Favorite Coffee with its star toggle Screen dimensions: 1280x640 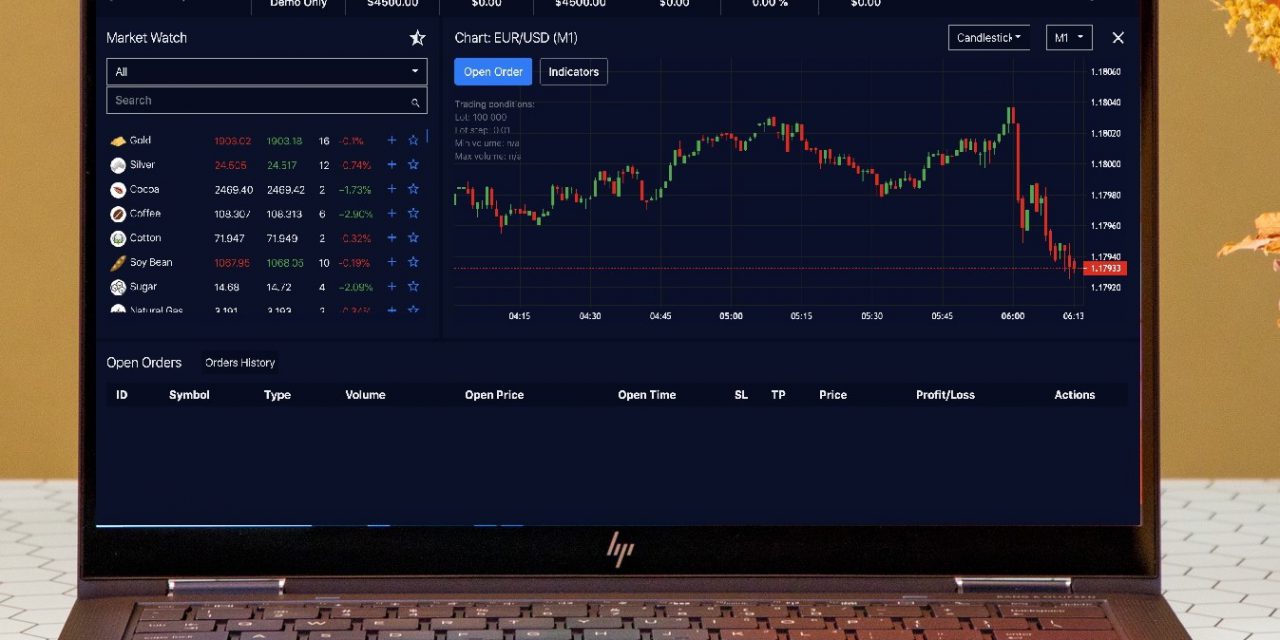pos(413,214)
